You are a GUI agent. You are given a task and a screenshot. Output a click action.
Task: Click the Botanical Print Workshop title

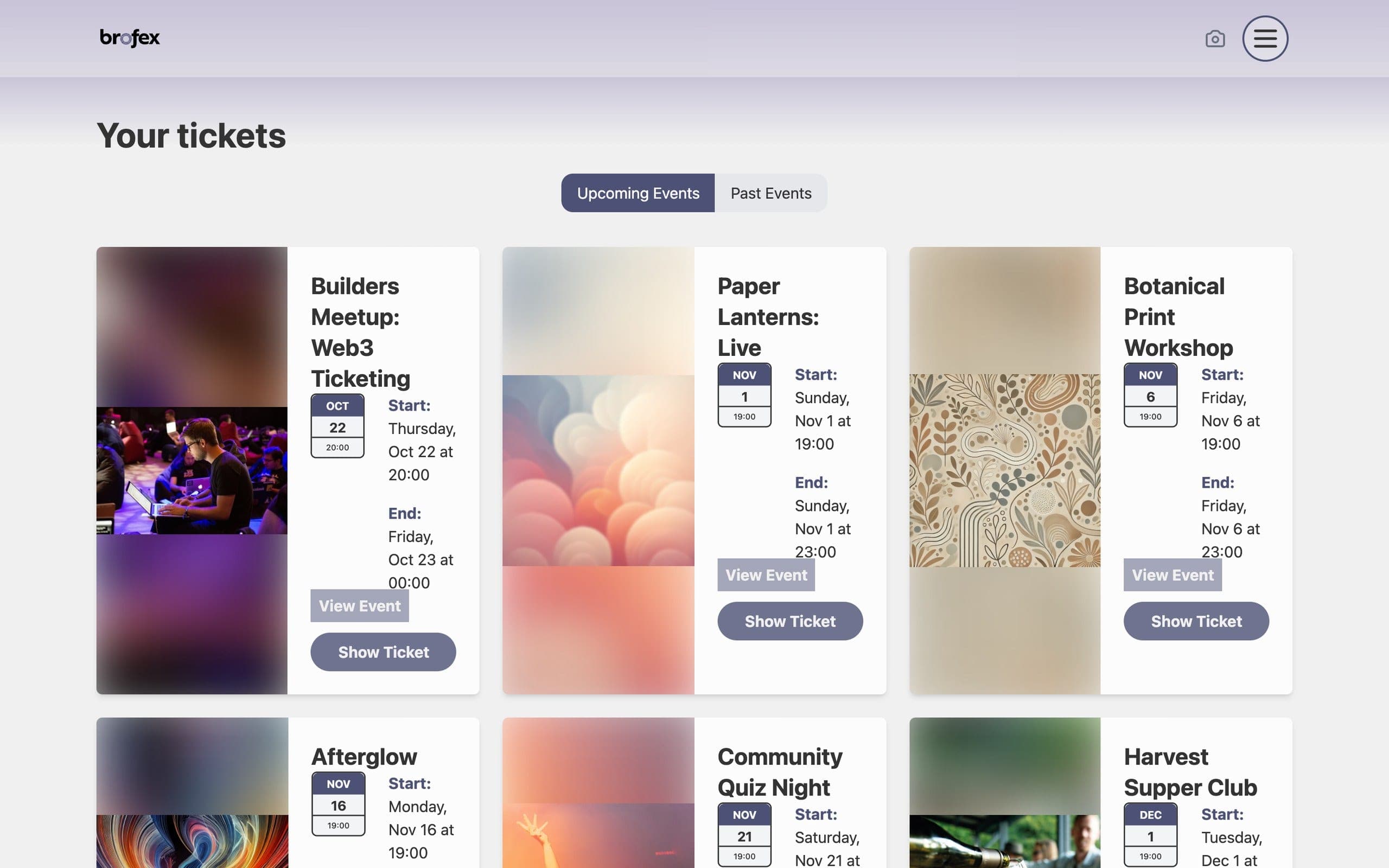click(1178, 317)
